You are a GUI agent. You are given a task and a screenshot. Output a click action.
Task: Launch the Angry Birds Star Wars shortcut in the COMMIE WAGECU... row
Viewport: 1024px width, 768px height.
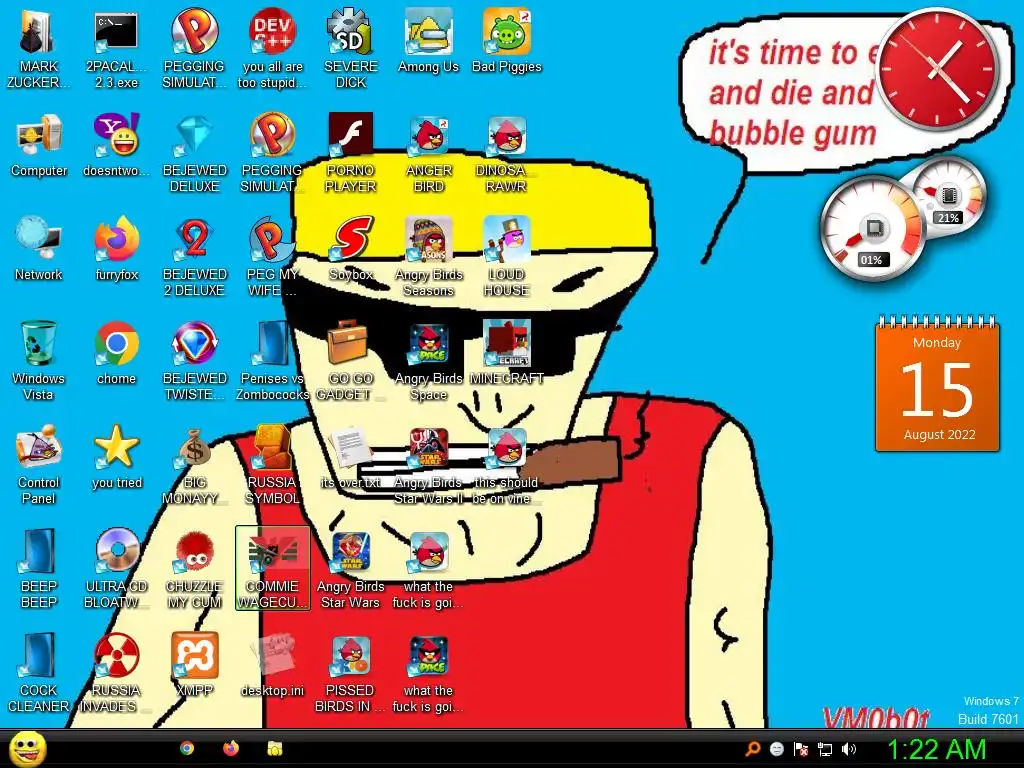351,568
